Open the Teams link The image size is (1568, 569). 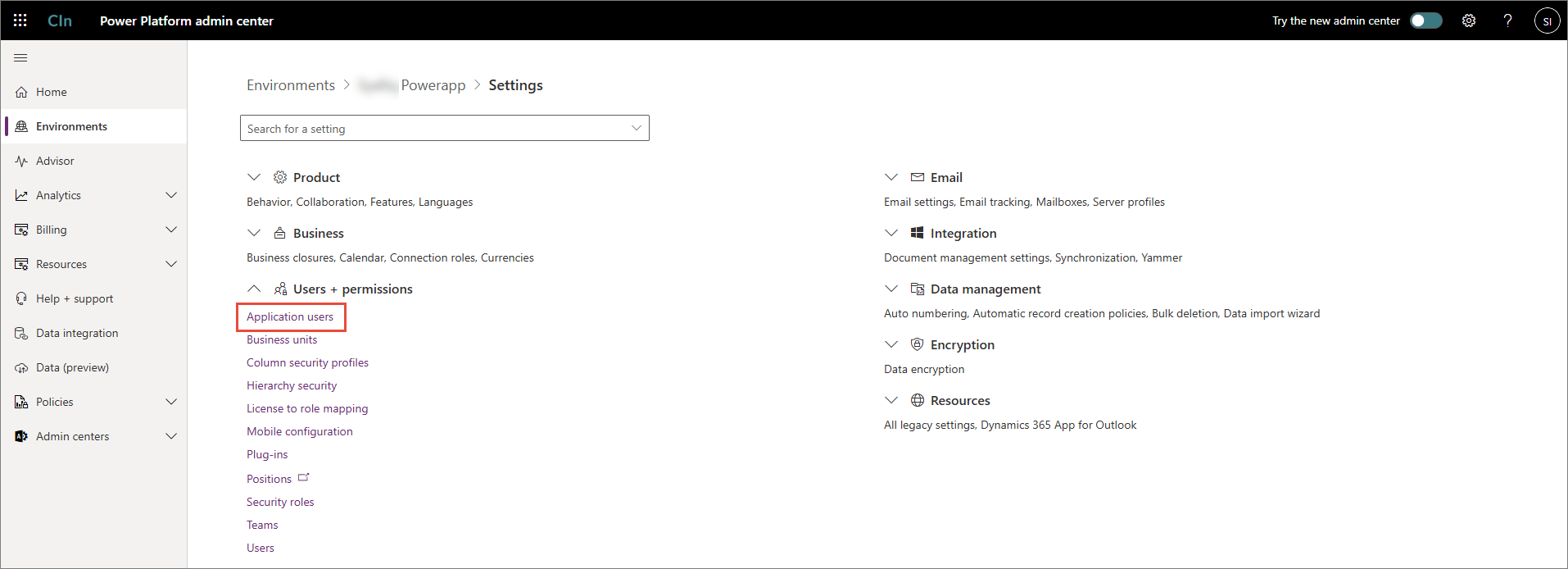pos(262,525)
